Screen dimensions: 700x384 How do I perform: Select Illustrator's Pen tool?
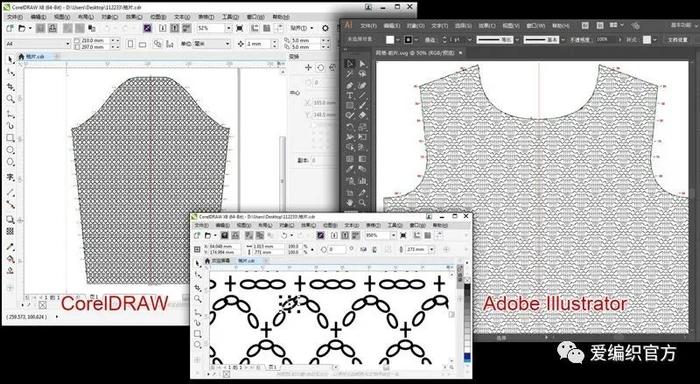(x=350, y=85)
